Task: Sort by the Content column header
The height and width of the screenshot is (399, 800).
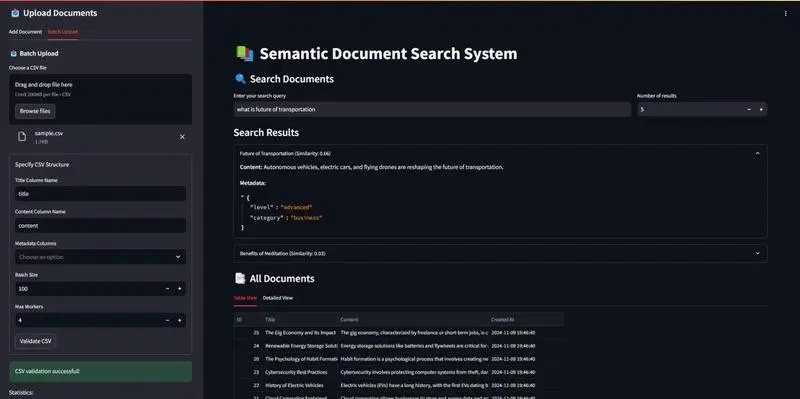Action: coord(413,319)
